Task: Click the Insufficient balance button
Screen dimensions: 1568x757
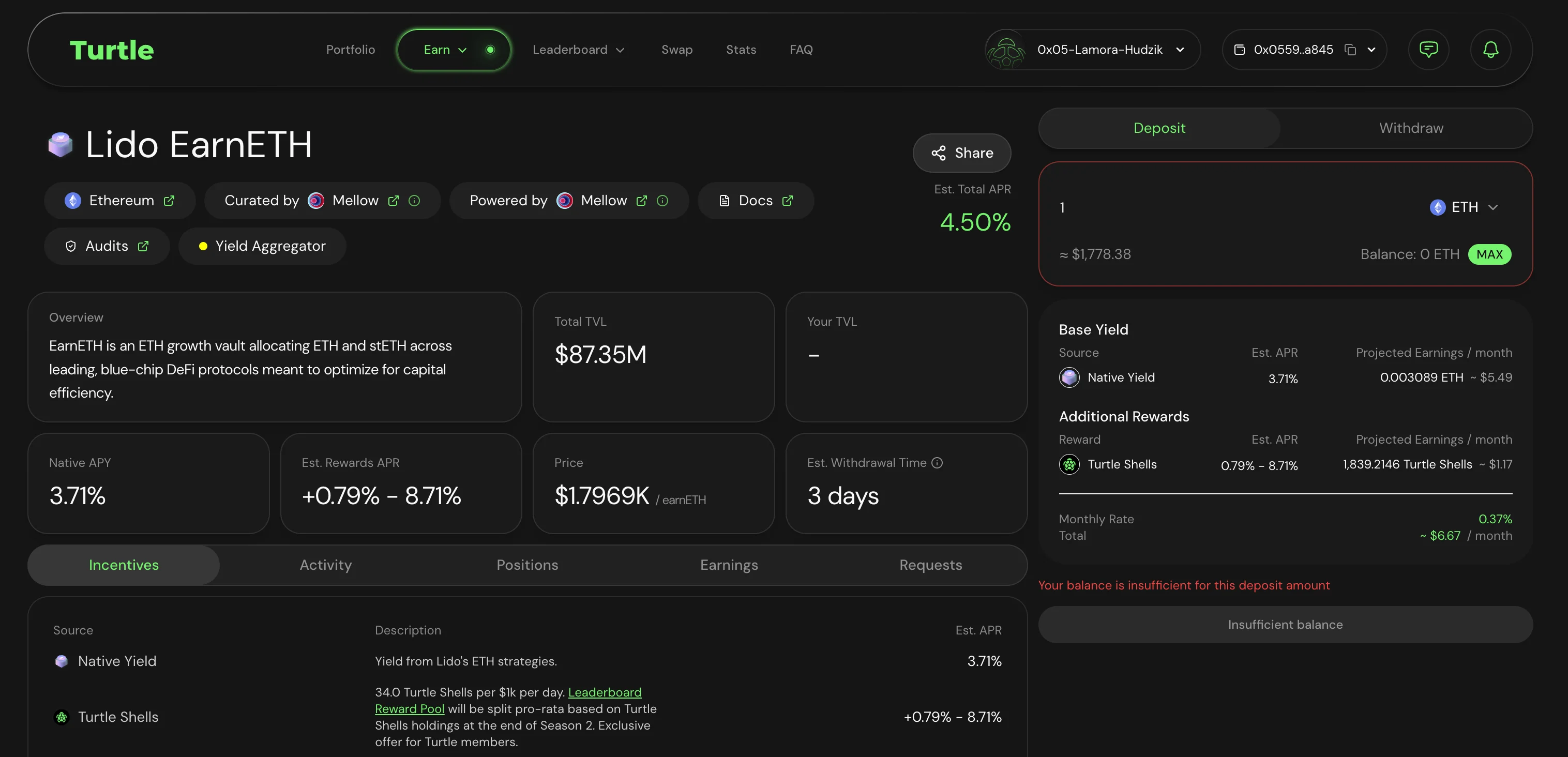Action: (x=1285, y=625)
